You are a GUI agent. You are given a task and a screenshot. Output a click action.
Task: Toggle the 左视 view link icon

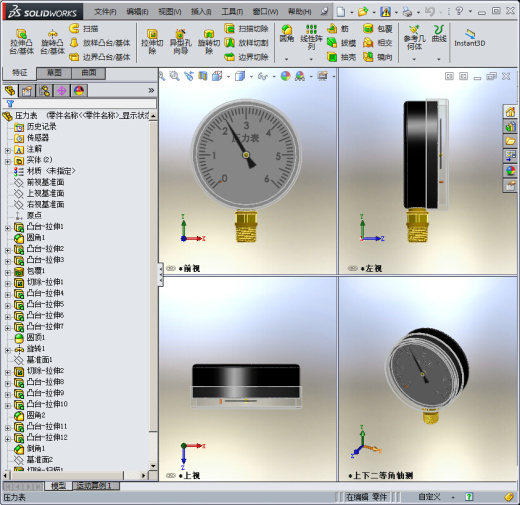point(353,268)
